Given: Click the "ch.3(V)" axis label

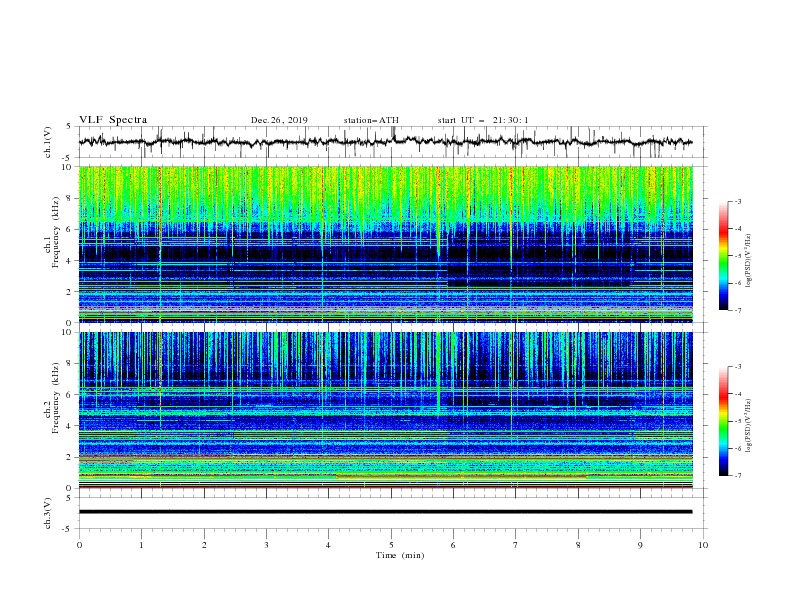Looking at the screenshot, I should point(48,513).
